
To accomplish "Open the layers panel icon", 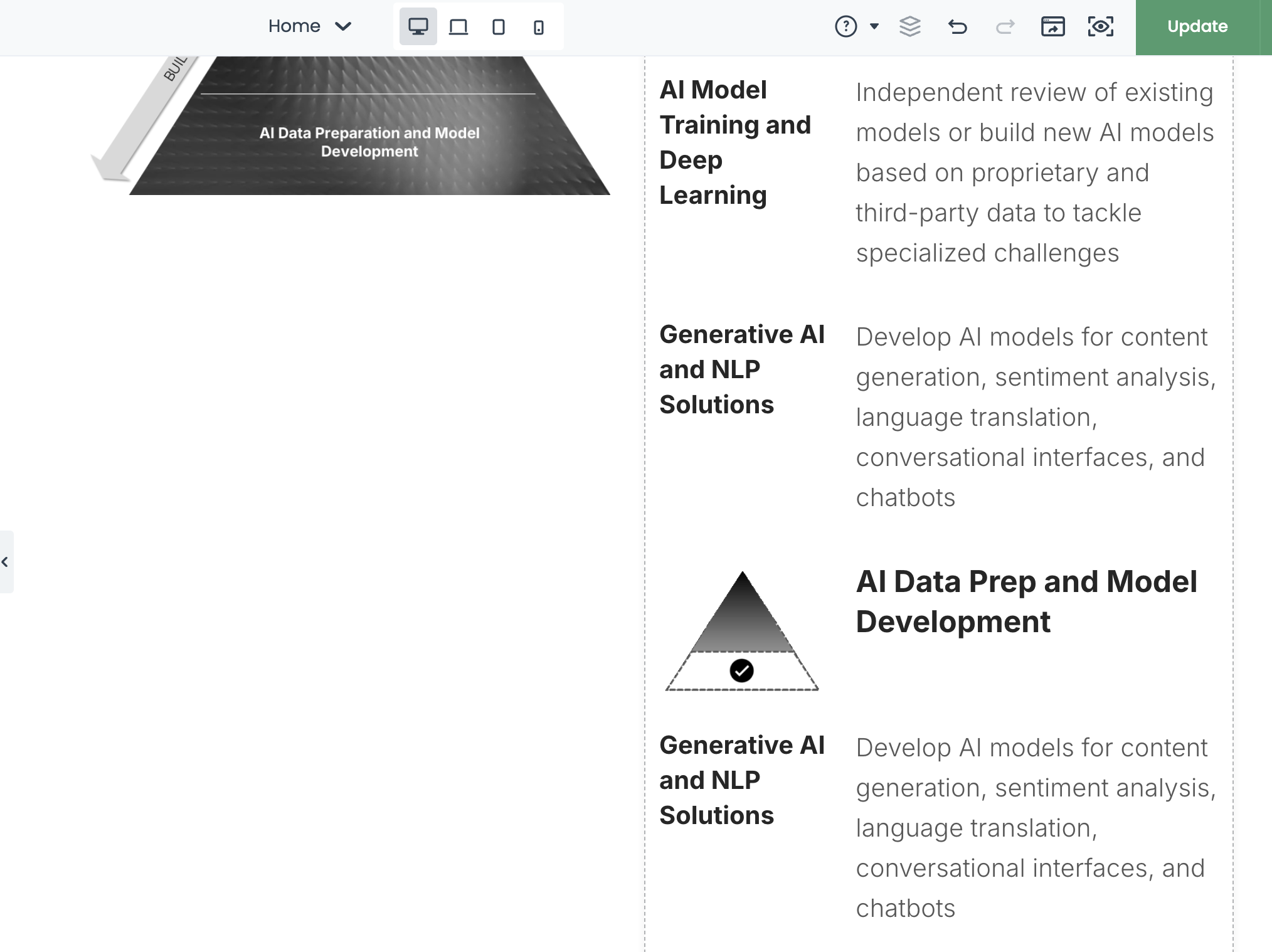I will pyautogui.click(x=909, y=26).
